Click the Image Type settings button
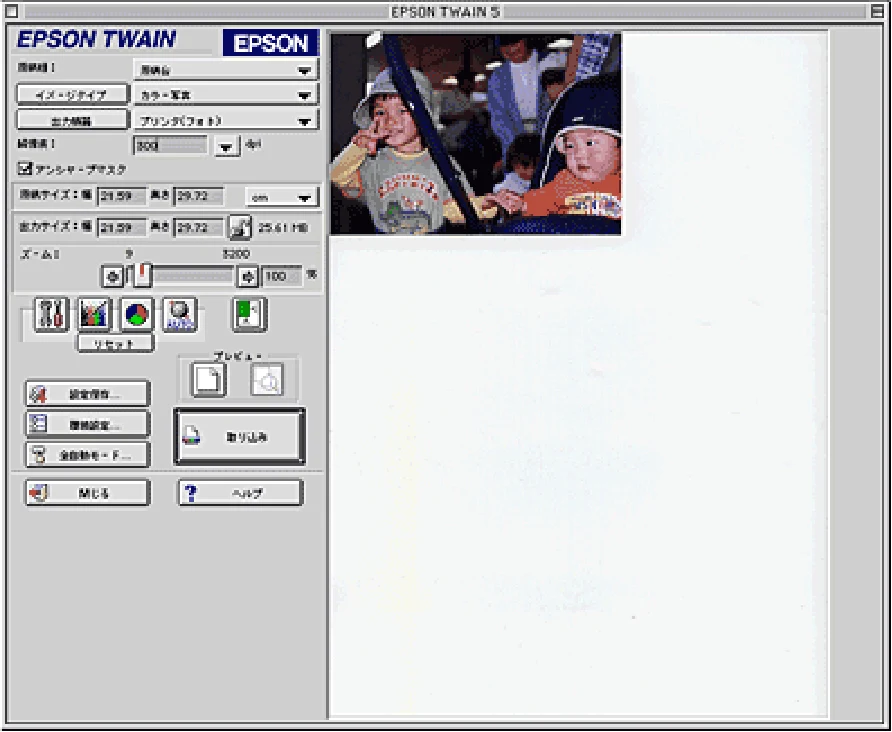This screenshot has width=892, height=732. pyautogui.click(x=72, y=95)
